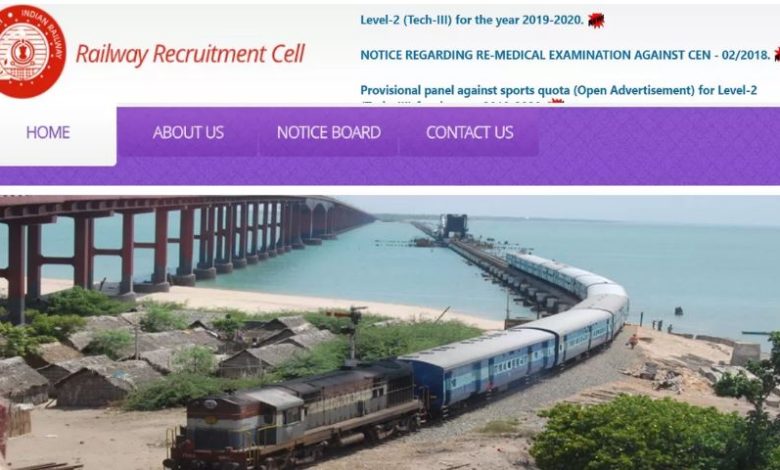Open the Level-2 (Tech-III) 2019-2020 notice

(472, 20)
